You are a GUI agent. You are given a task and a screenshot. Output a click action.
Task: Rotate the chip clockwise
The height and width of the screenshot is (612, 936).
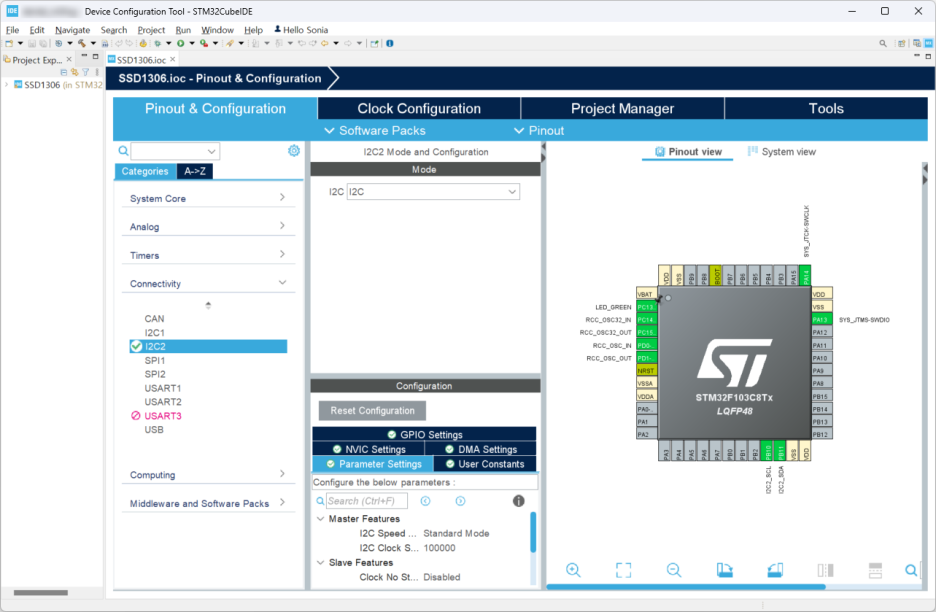point(725,570)
